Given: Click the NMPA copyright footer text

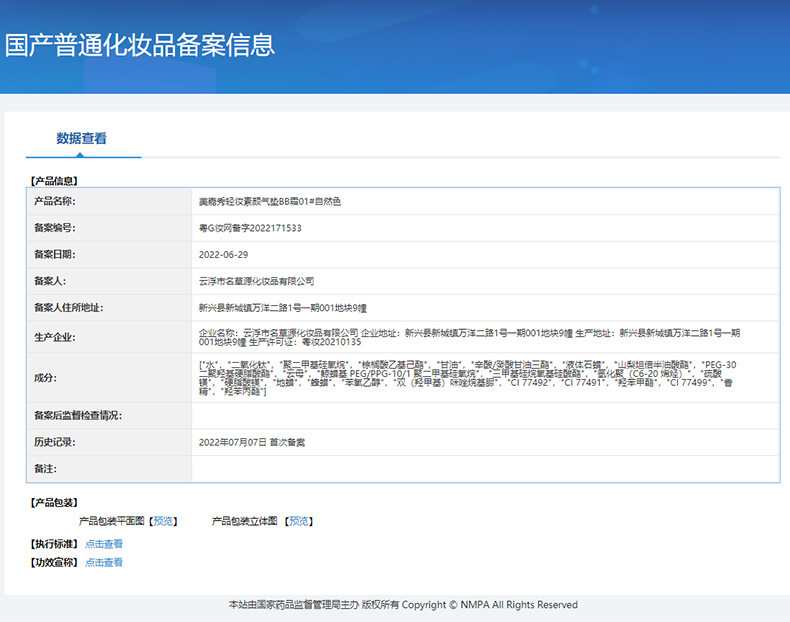Looking at the screenshot, I should click(x=403, y=605).
